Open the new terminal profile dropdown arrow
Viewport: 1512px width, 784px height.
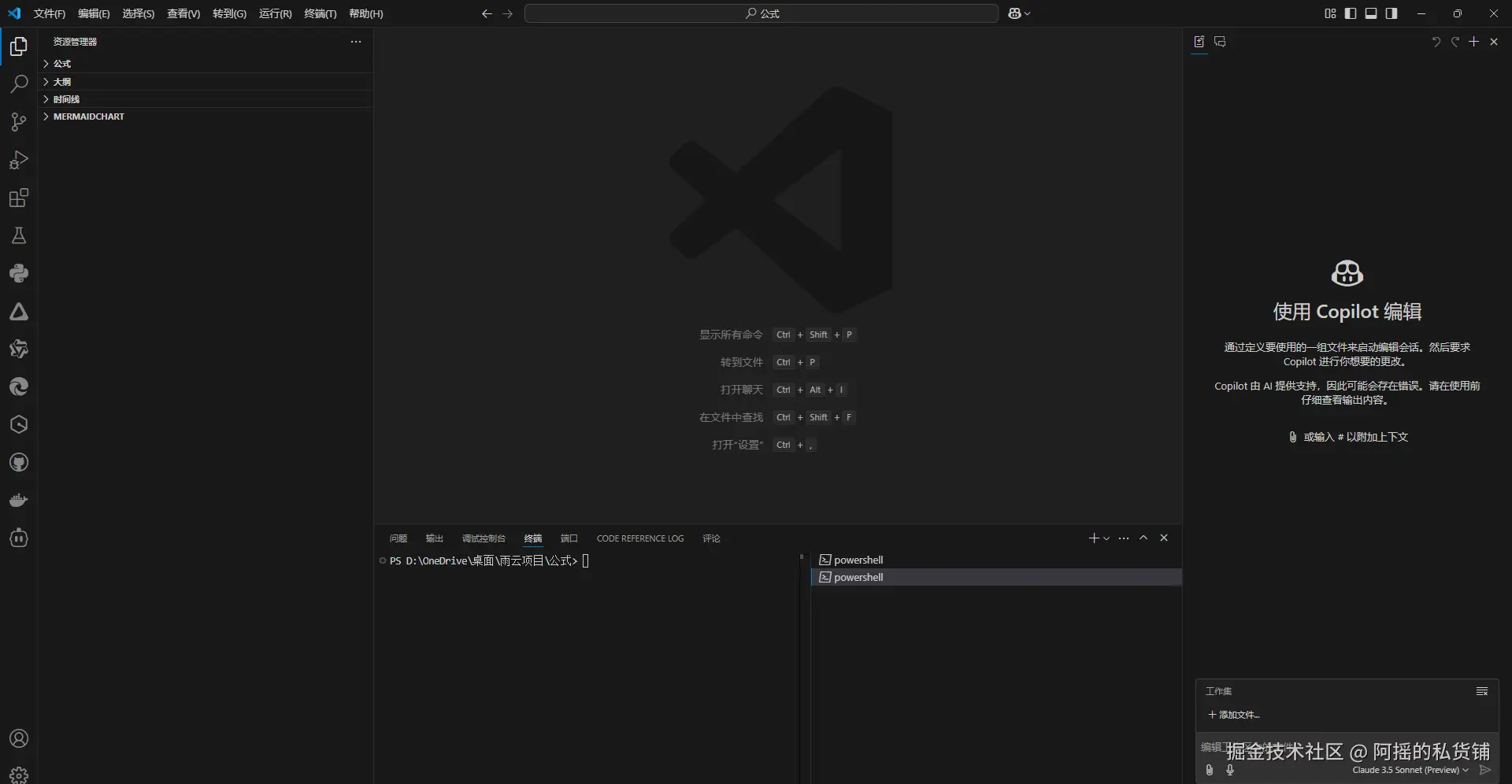[x=1106, y=538]
